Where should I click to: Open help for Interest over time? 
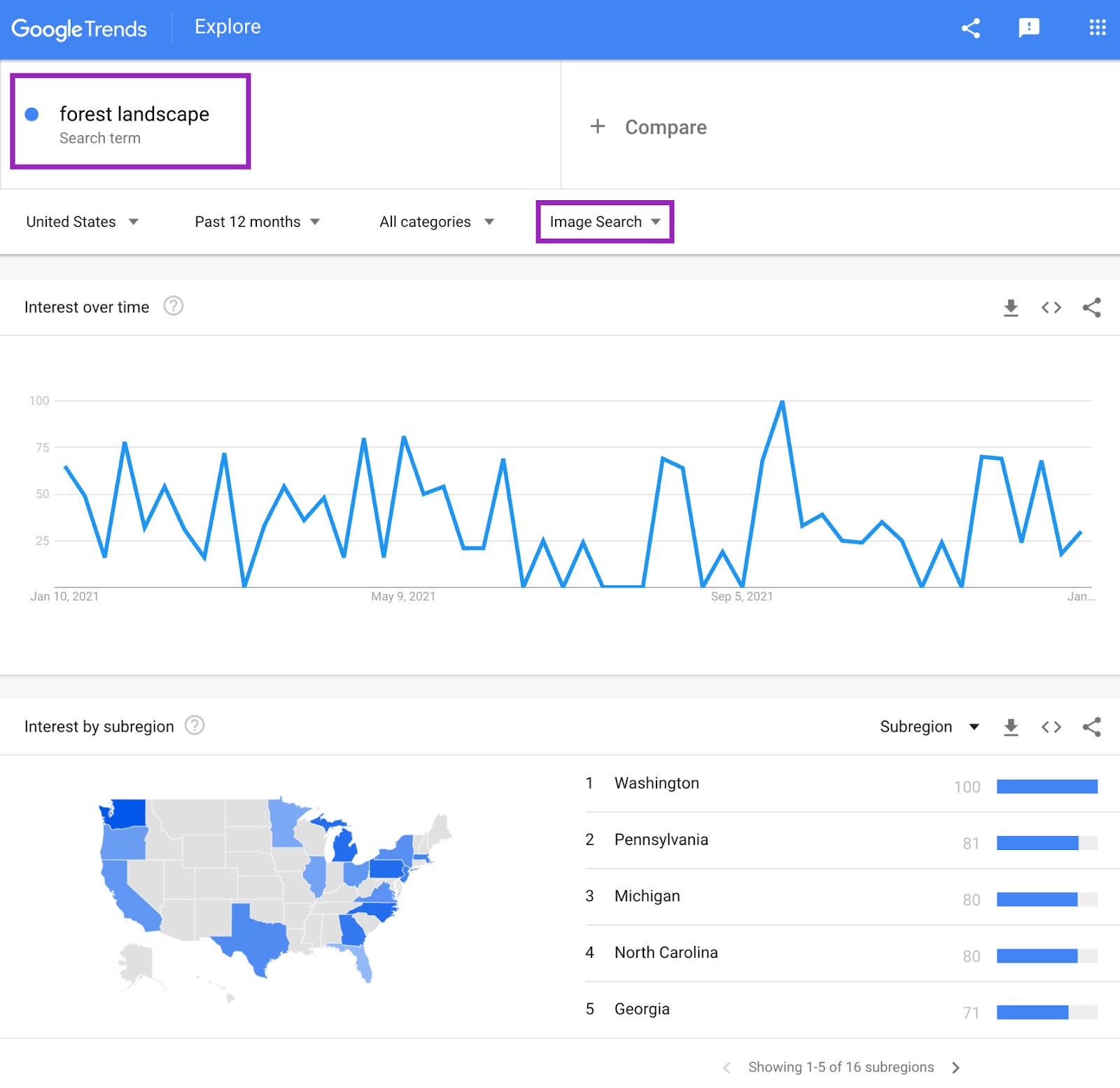click(x=173, y=306)
